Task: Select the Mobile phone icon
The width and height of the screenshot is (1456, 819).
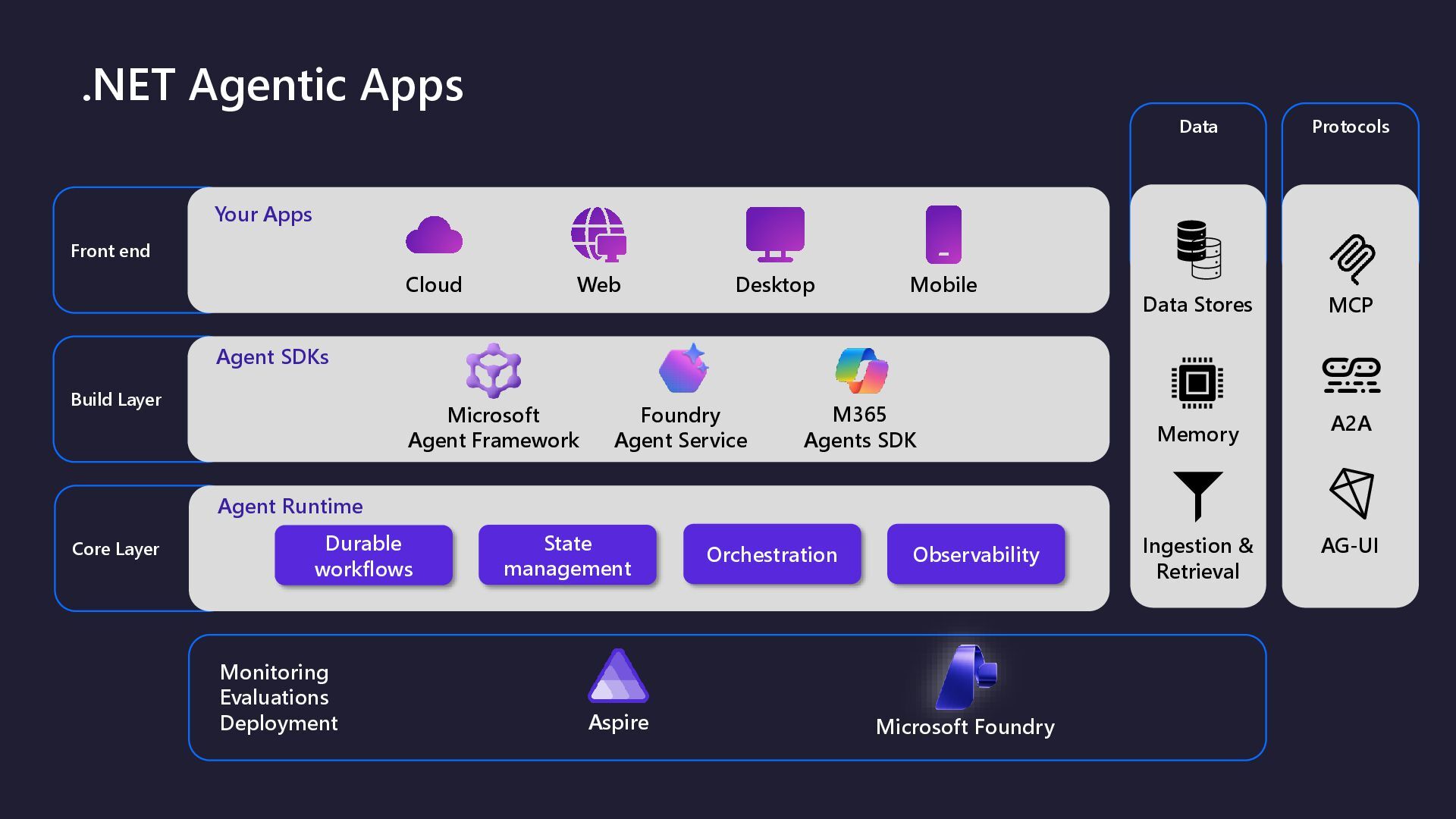Action: [x=943, y=234]
